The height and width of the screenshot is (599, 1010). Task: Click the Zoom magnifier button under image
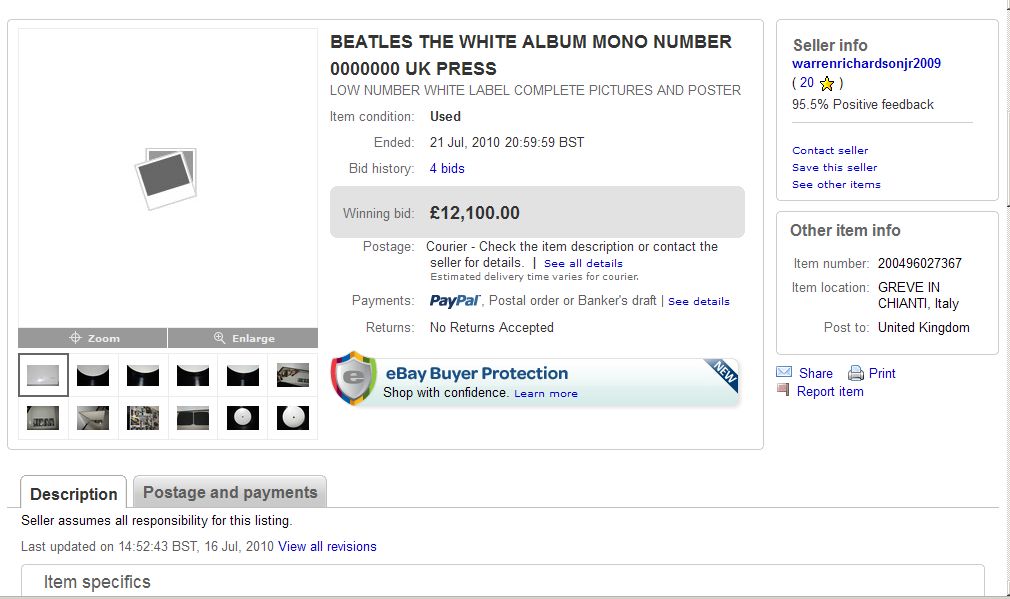93,338
